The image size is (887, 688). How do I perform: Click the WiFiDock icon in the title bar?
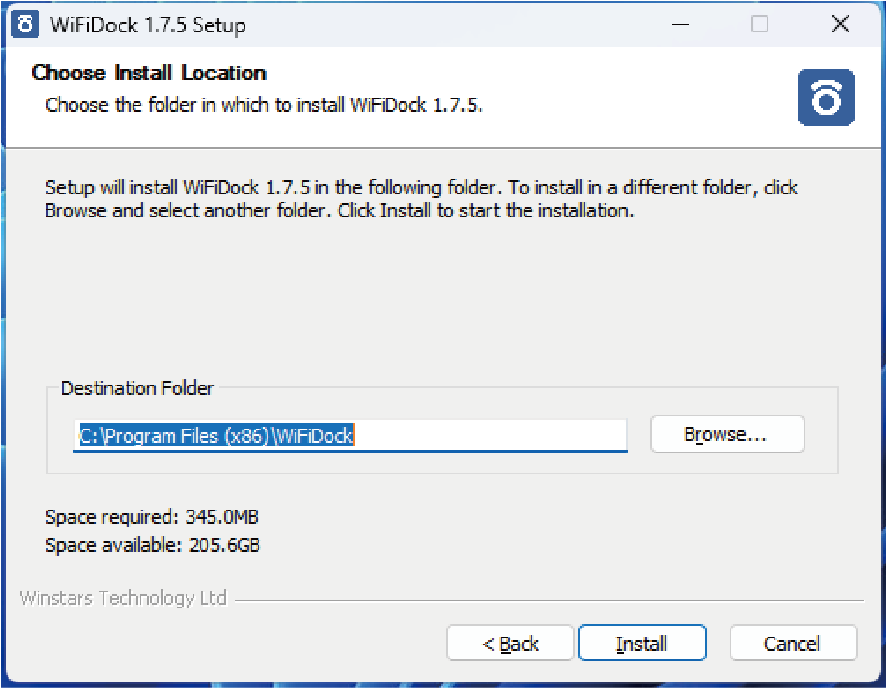tap(25, 24)
